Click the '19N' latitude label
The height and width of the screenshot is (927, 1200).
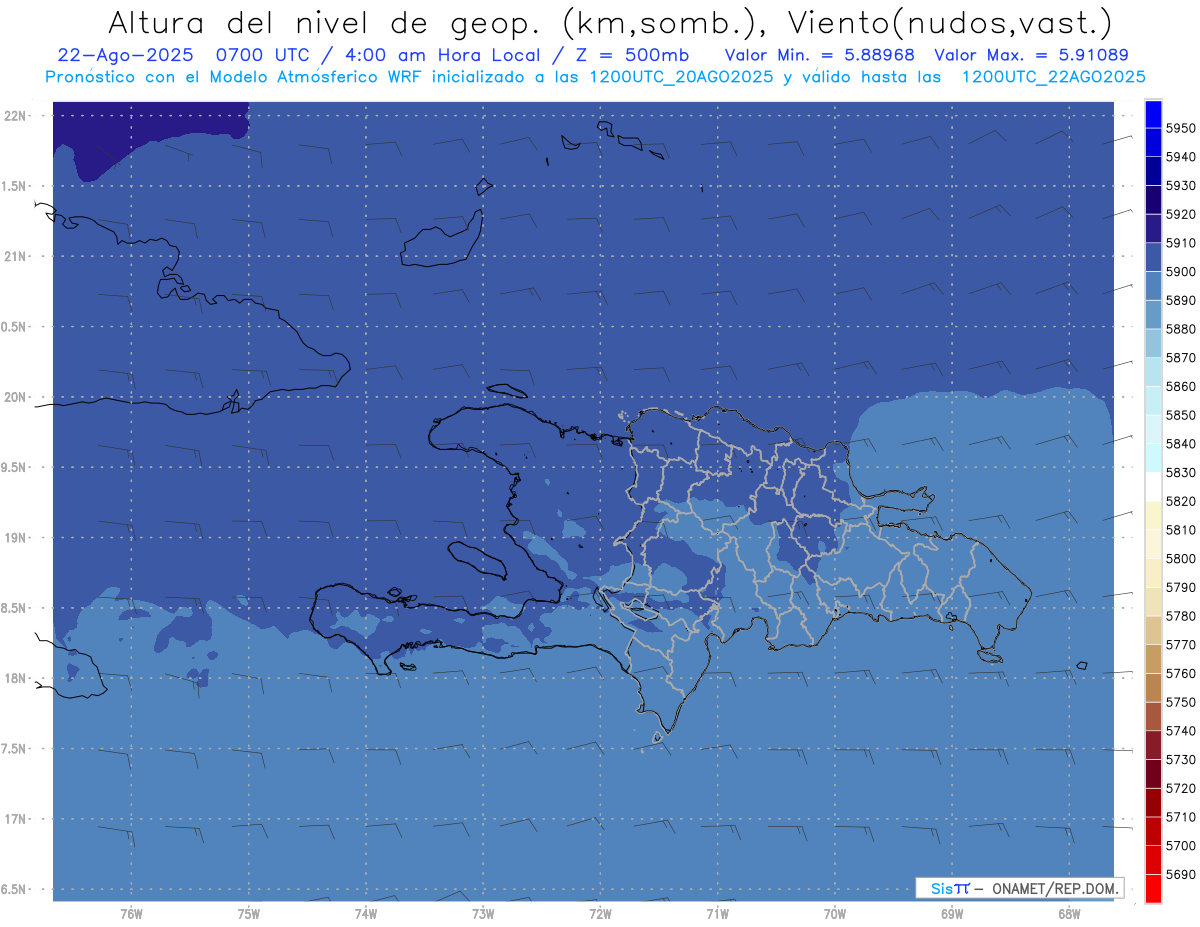point(17,538)
